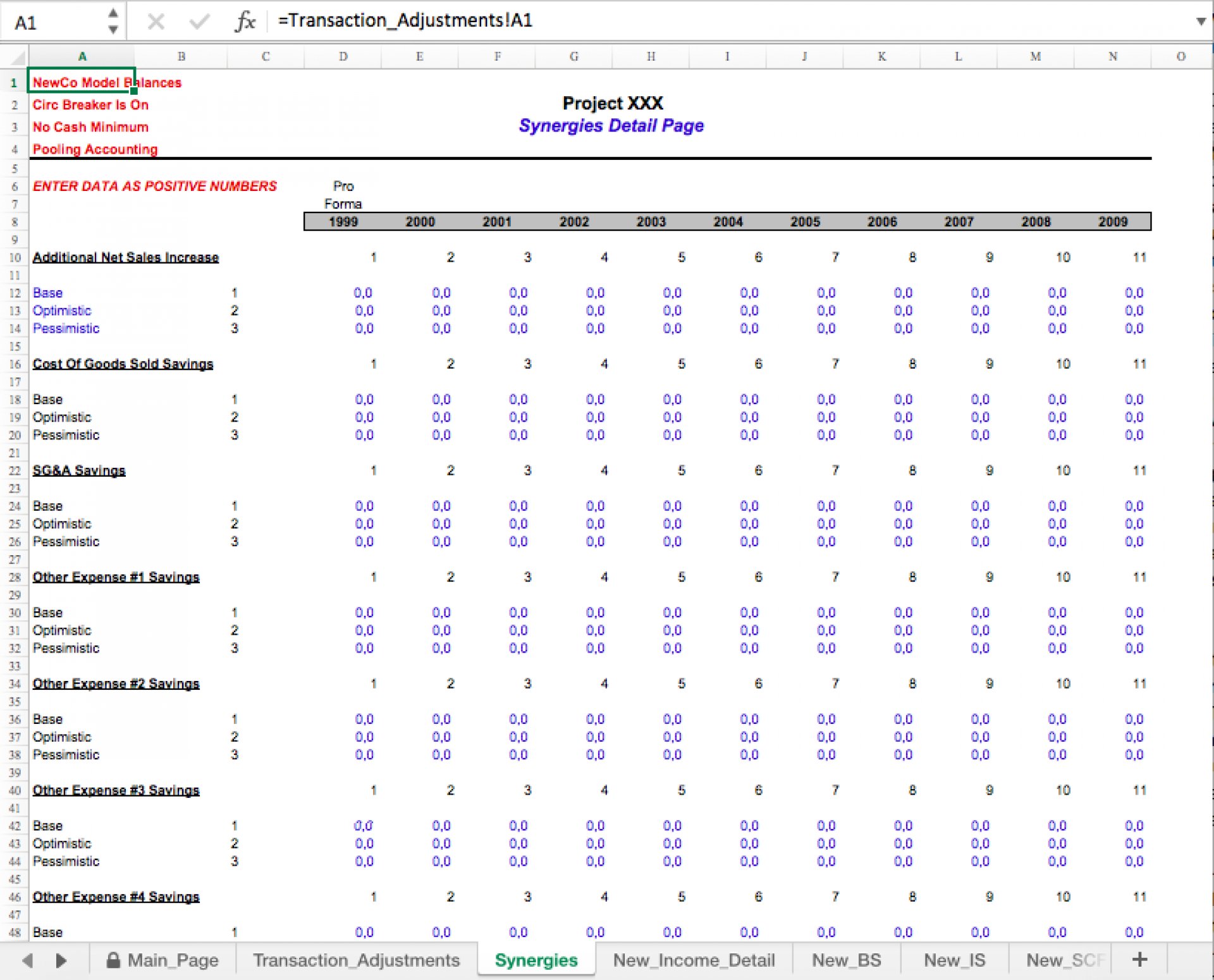Select column H header
Viewport: 1214px width, 980px height.
pyautogui.click(x=651, y=57)
